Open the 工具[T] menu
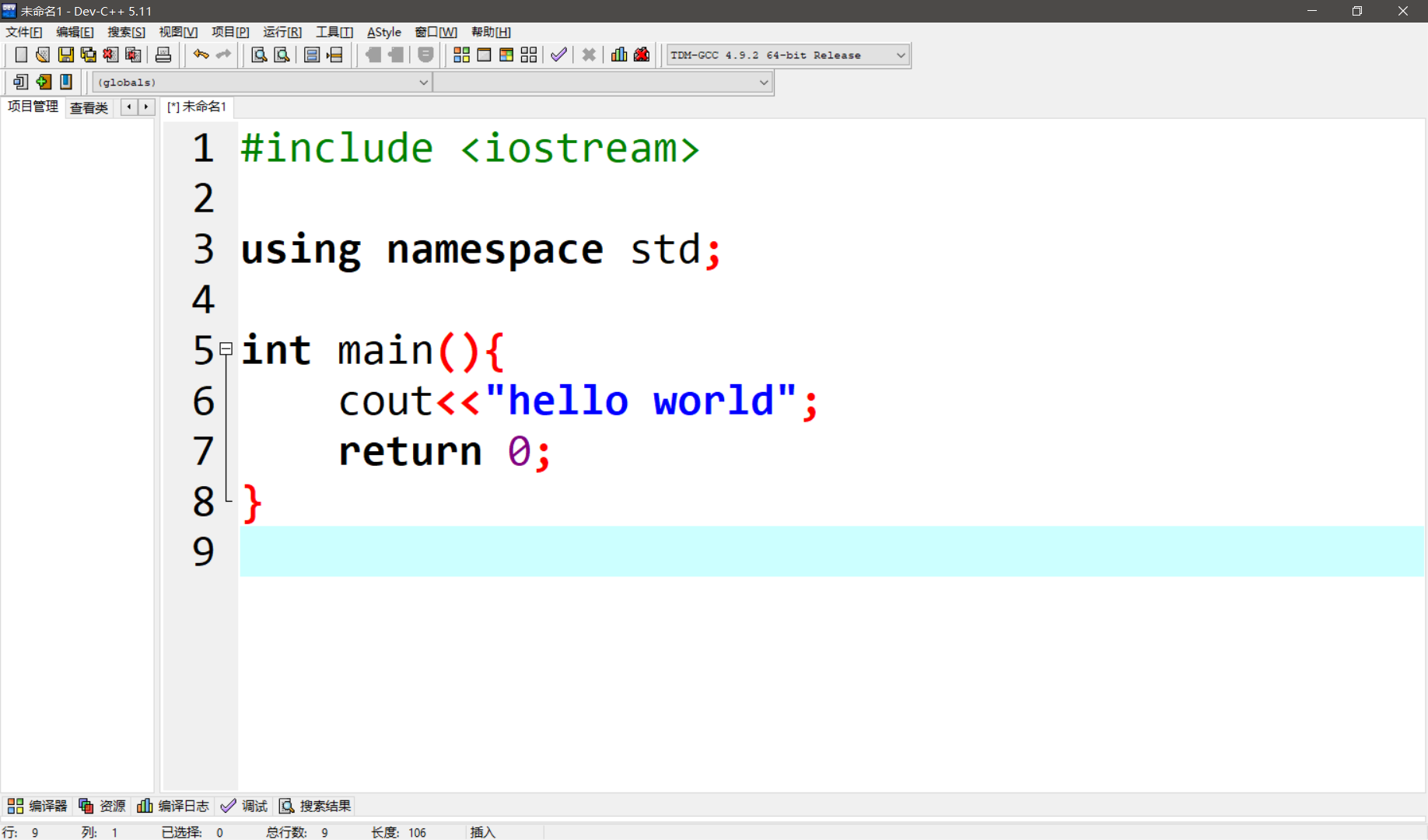1428x840 pixels. 334,32
